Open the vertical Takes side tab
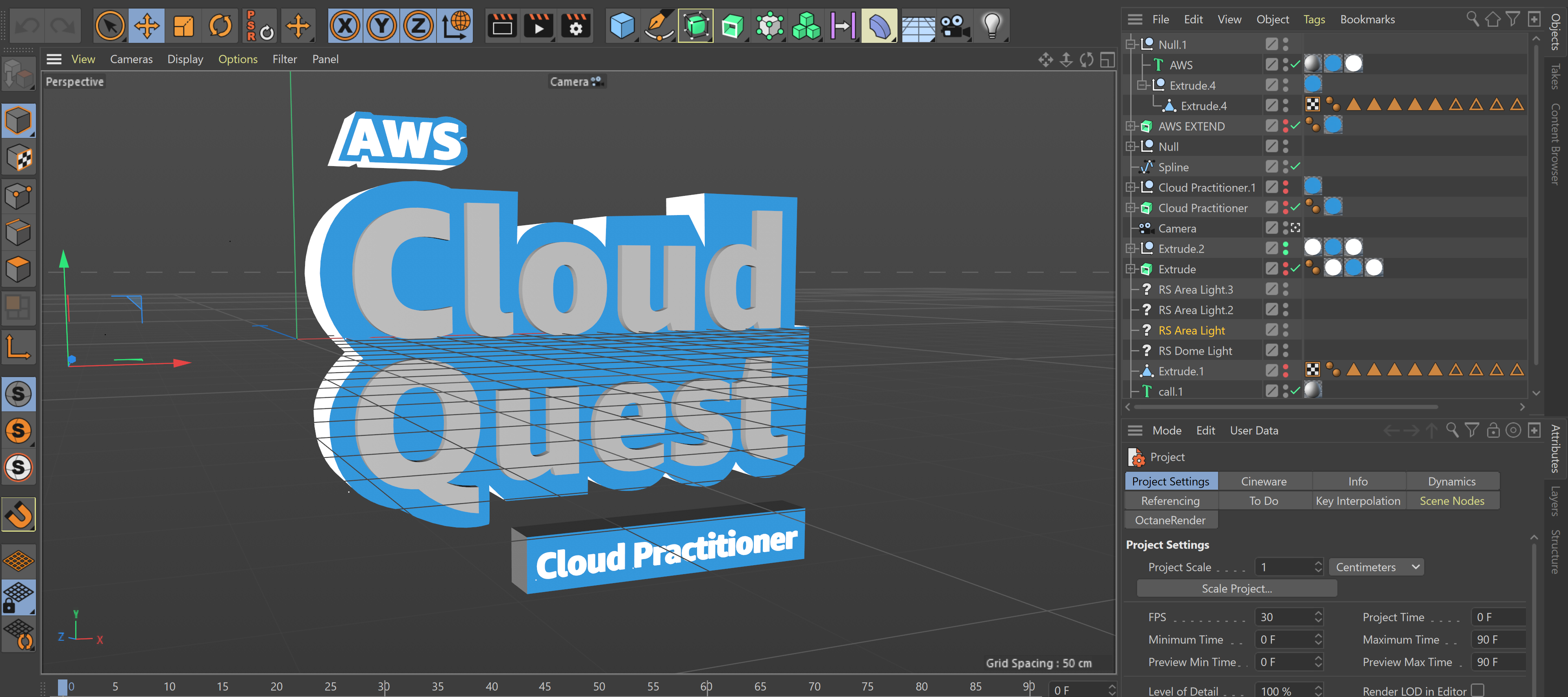The width and height of the screenshot is (1568, 697). pos(1555,77)
